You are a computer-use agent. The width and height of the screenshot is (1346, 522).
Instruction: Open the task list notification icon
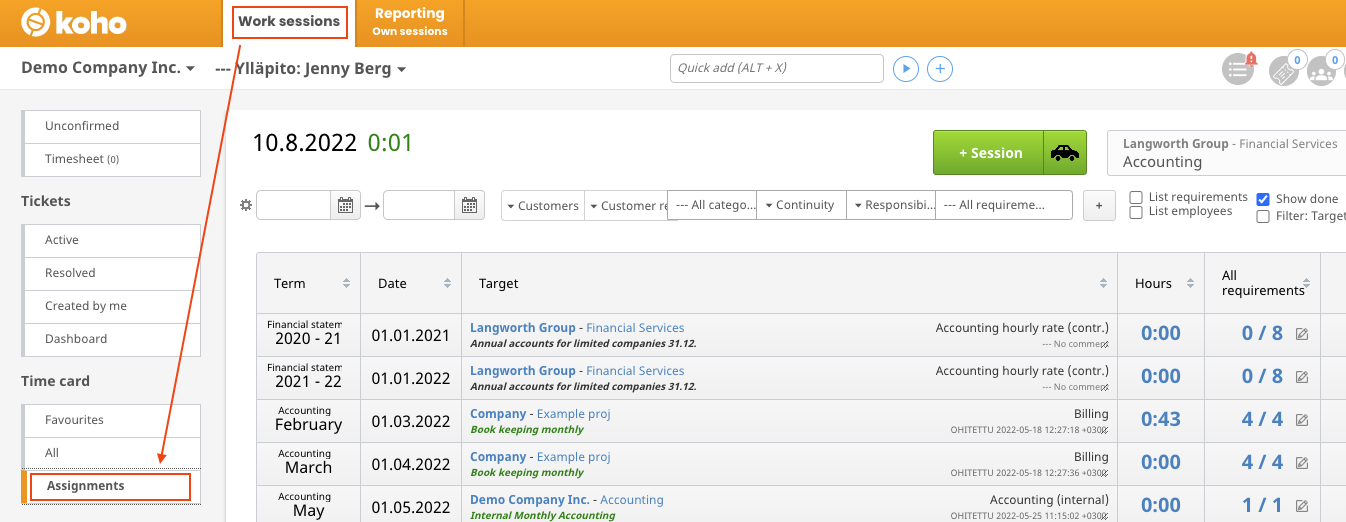[1239, 69]
